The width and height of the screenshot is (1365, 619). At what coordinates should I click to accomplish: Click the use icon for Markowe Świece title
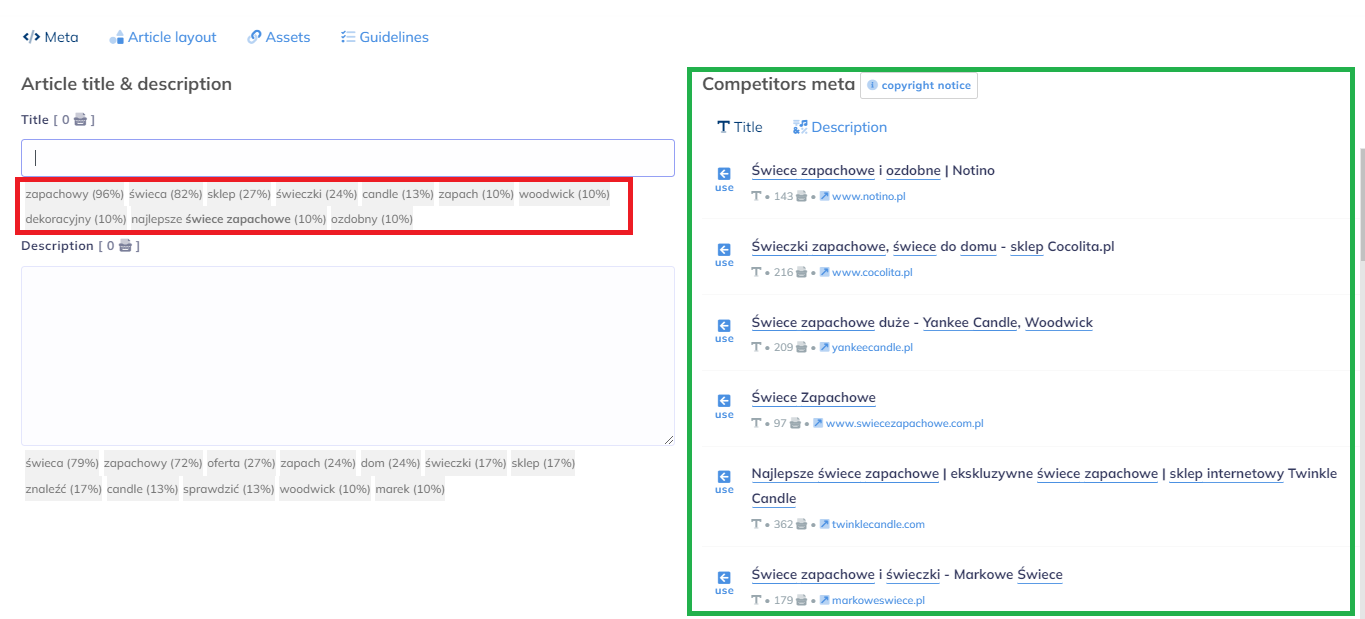point(724,578)
